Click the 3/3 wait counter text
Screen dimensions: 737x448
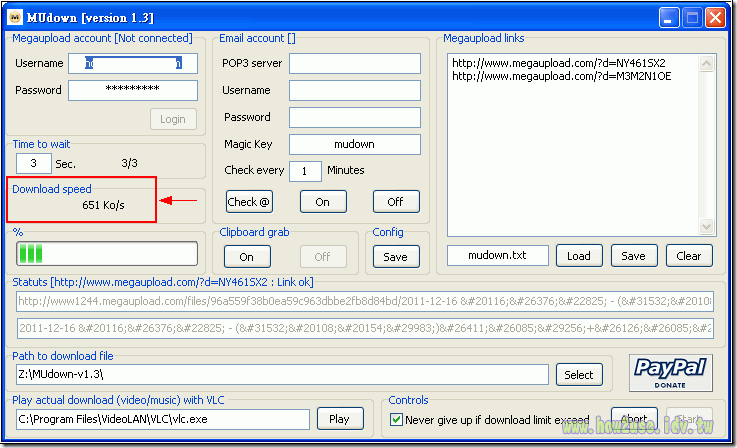pos(129,163)
